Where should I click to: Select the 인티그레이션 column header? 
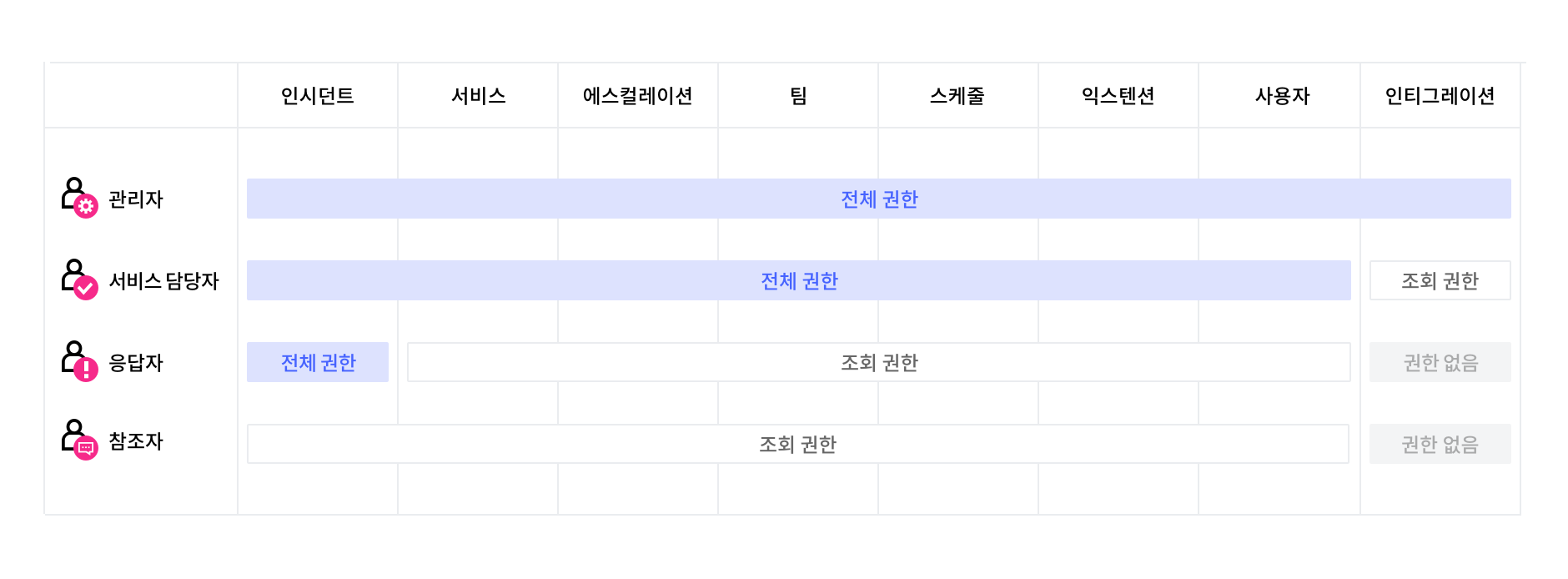(x=1440, y=96)
